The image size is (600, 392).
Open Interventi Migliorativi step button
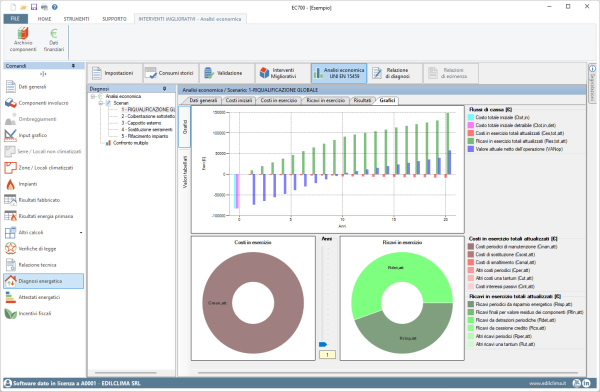(x=282, y=73)
